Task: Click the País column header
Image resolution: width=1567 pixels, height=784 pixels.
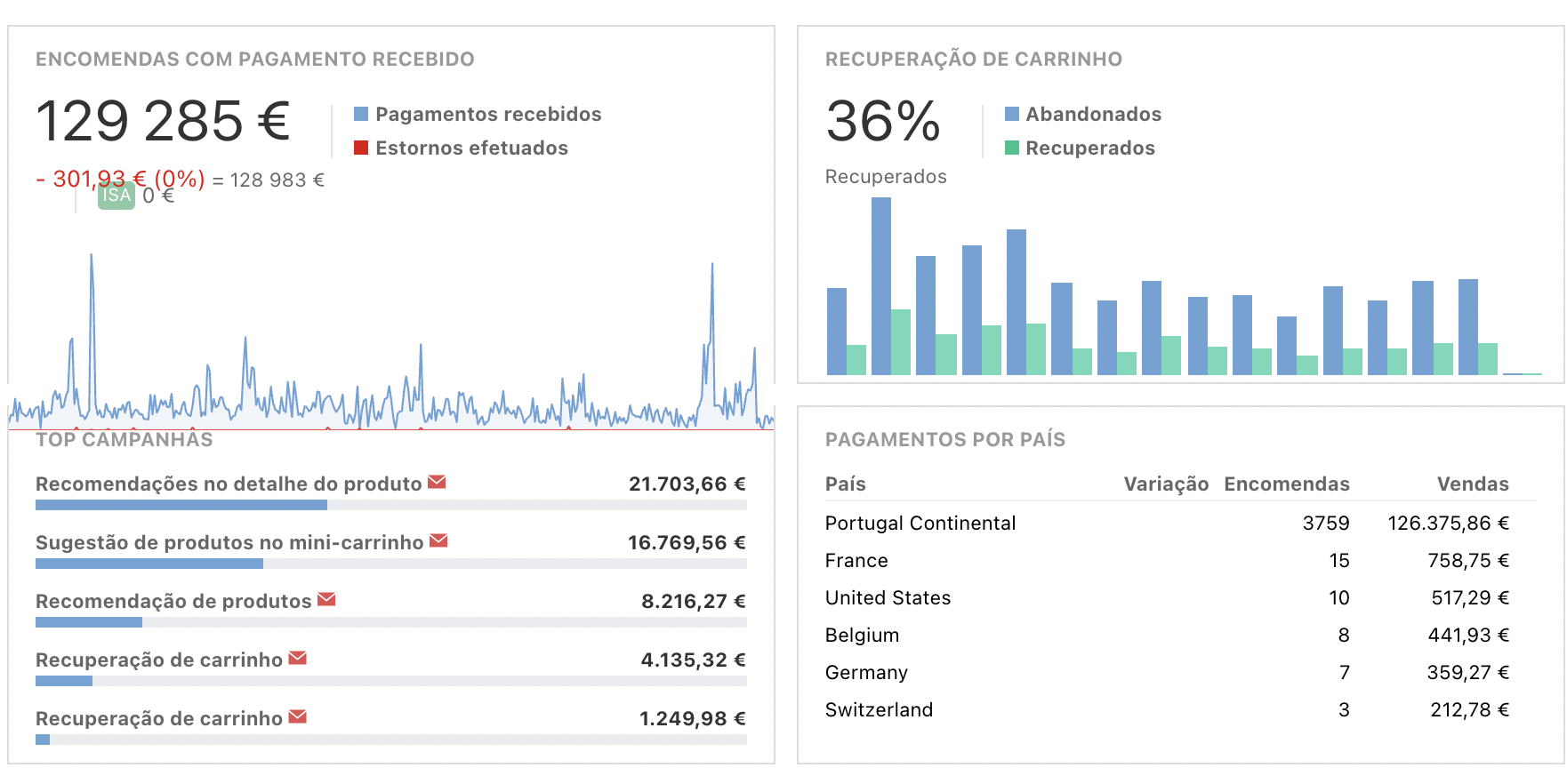Action: click(x=845, y=484)
